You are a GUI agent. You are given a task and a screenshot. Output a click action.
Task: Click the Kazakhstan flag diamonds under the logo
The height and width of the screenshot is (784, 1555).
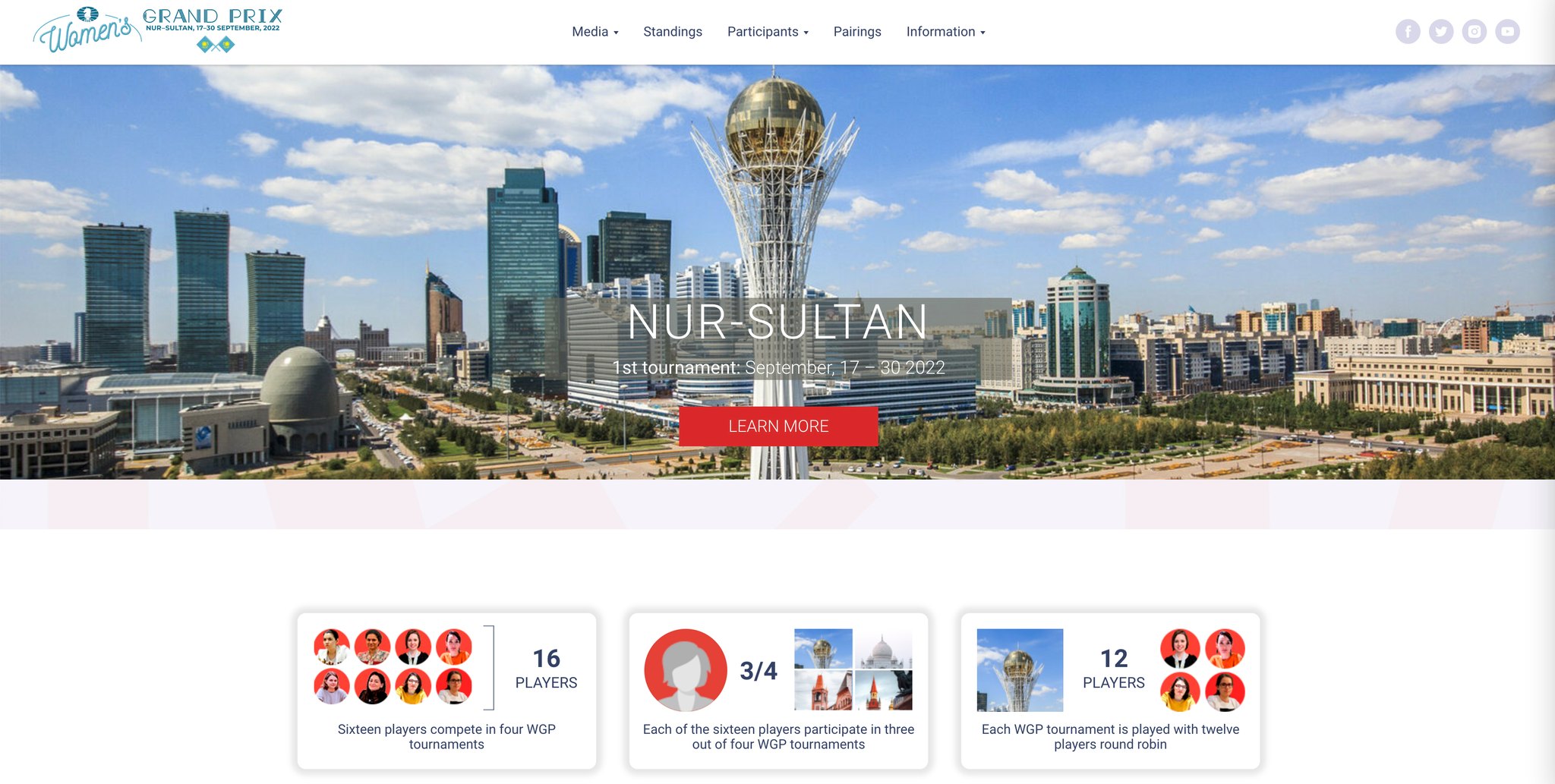pos(216,45)
